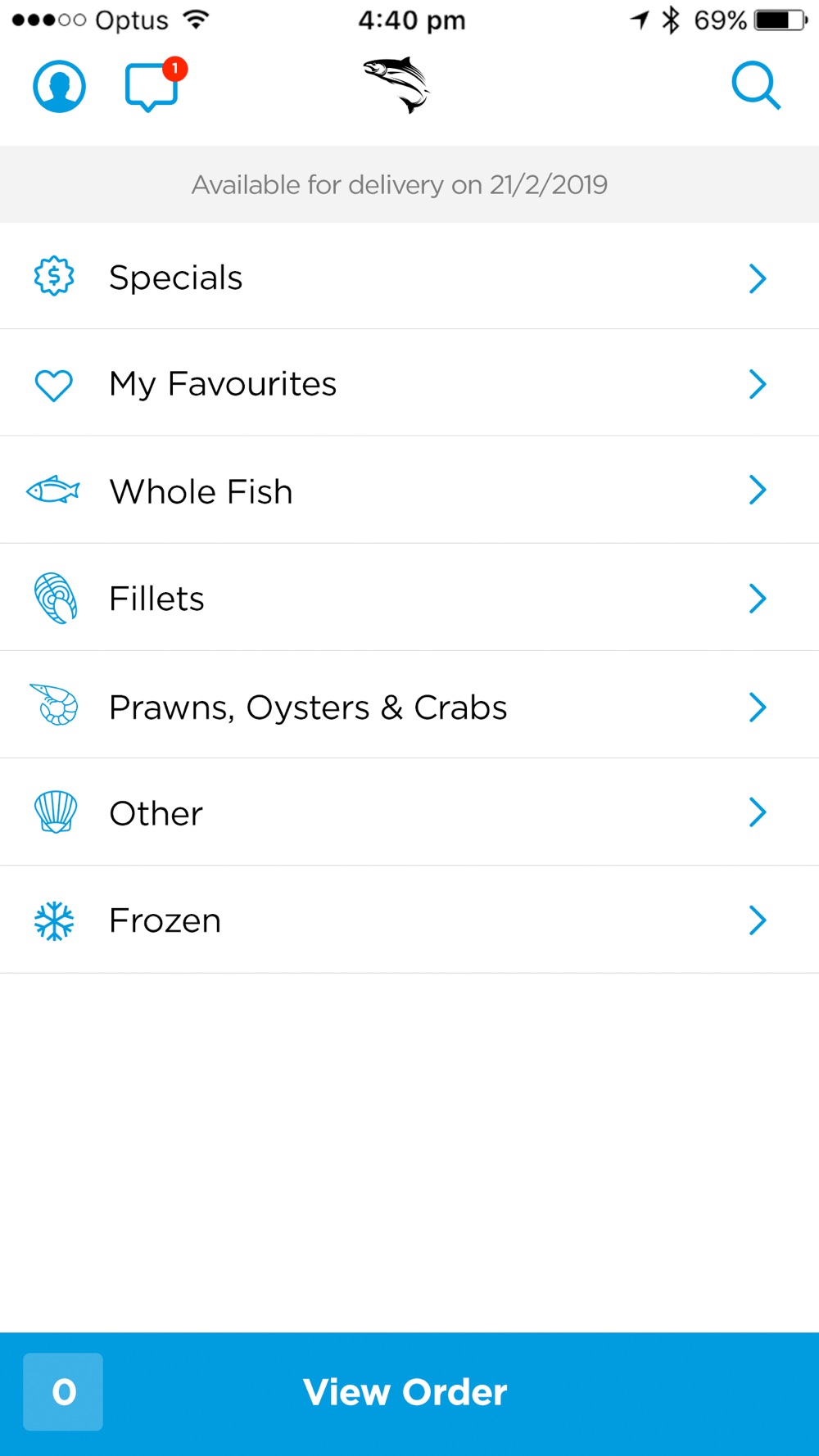Screen dimensions: 819x1456
Task: Tap the search magnifier icon
Action: [x=756, y=85]
